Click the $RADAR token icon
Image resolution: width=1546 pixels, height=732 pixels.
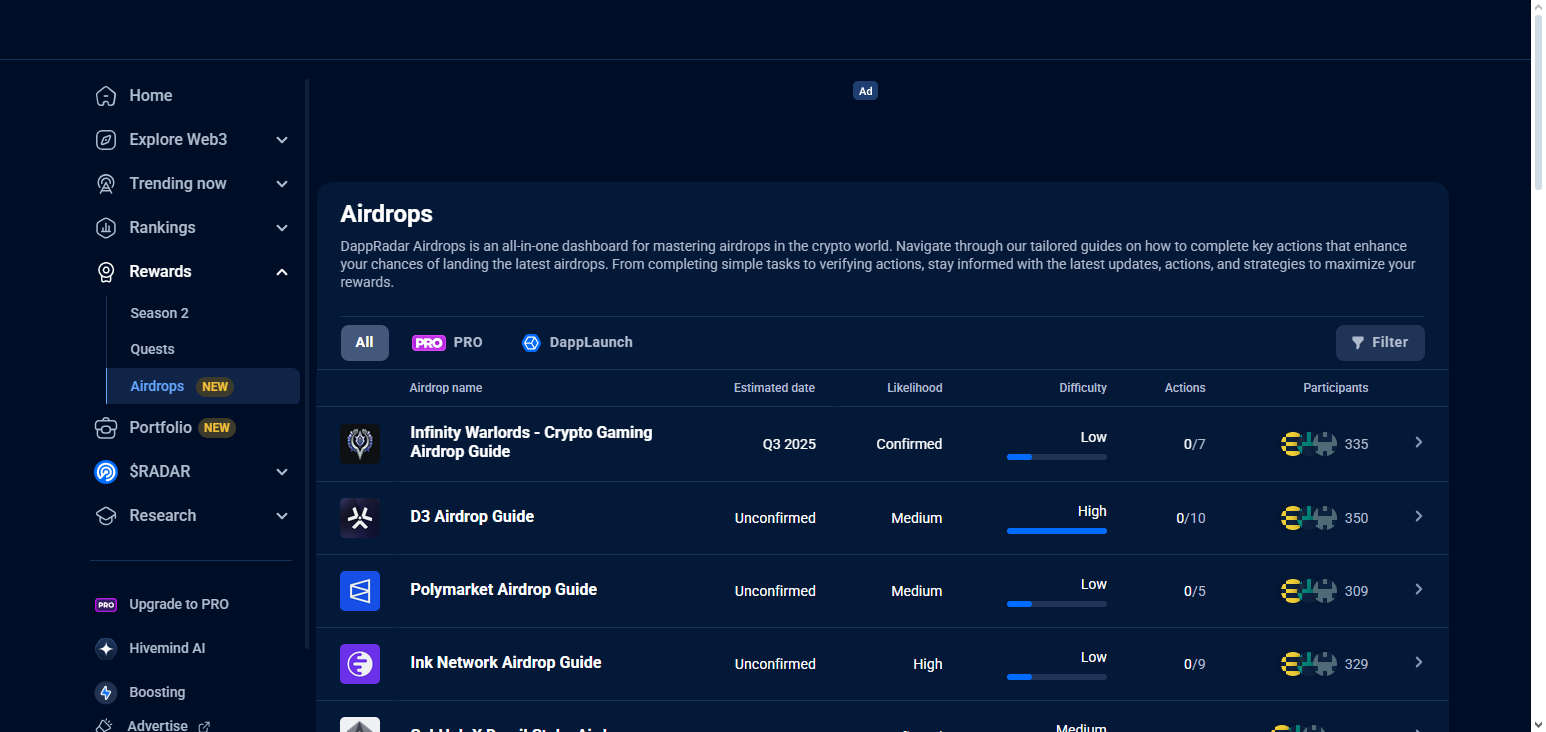(x=105, y=471)
